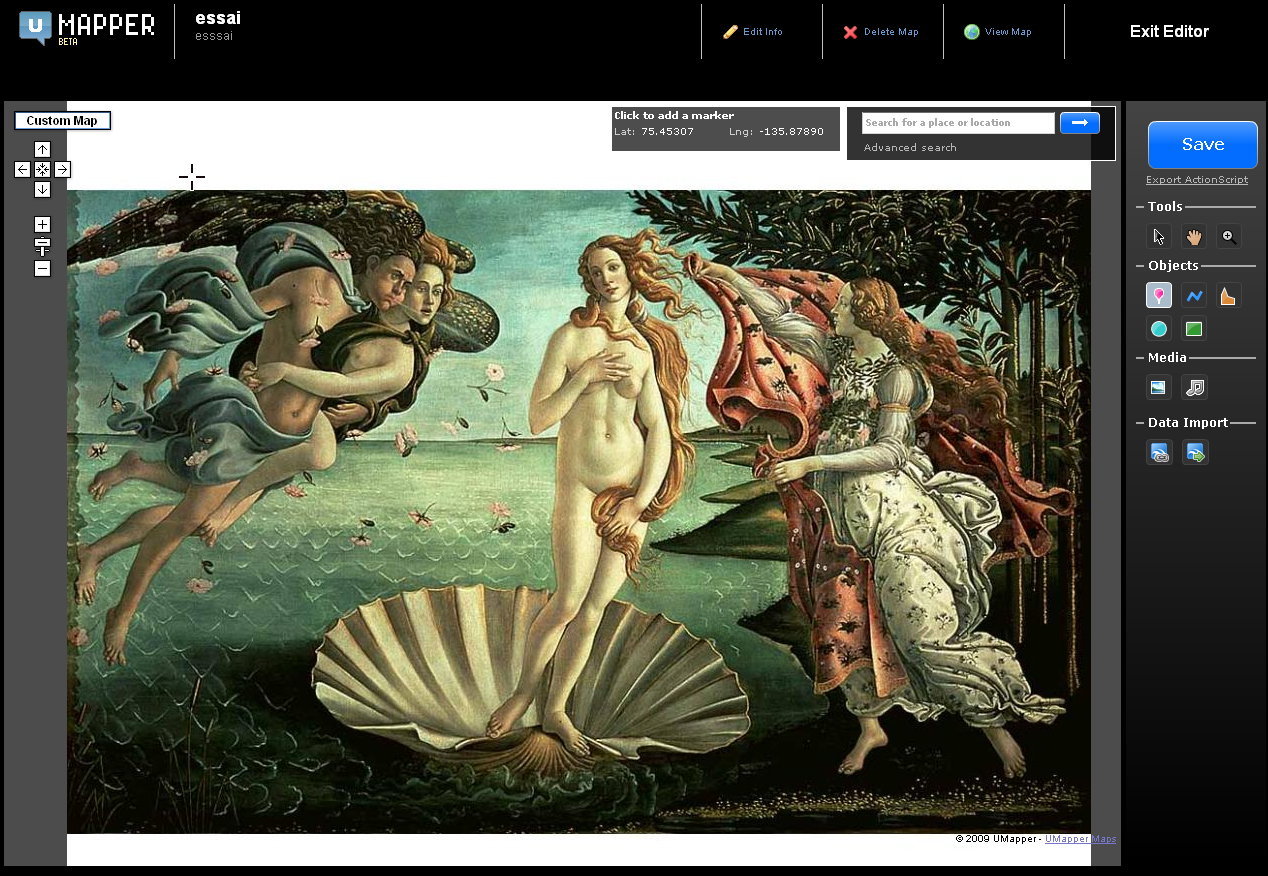Choose the green rectangle object tool
The image size is (1268, 876).
coord(1194,329)
